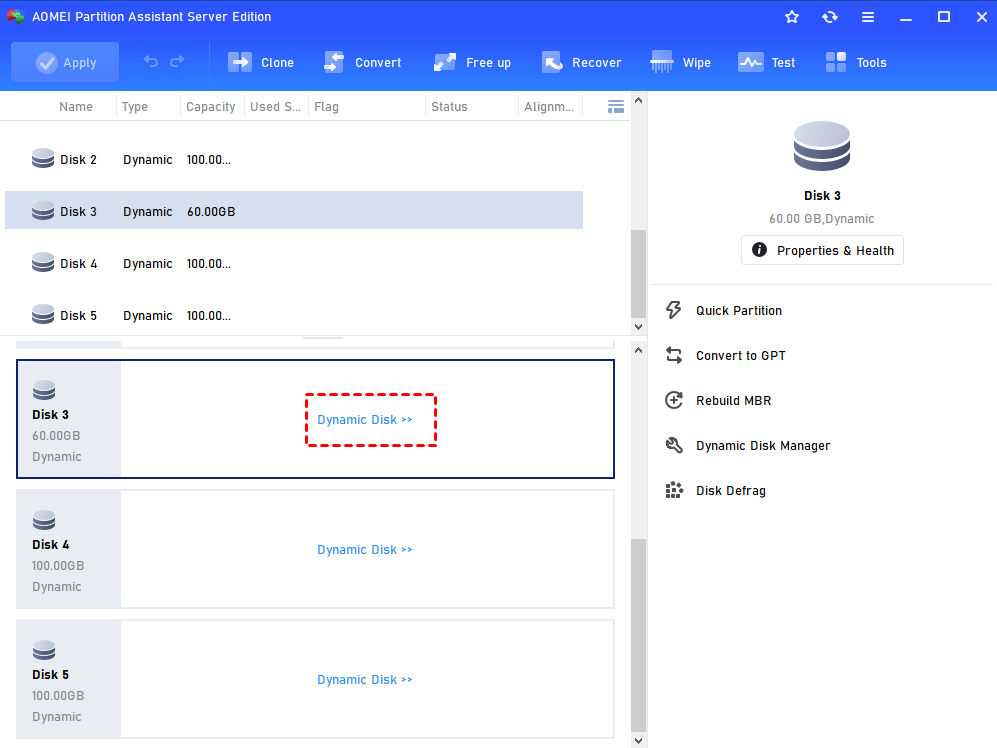This screenshot has width=997, height=748.
Task: Click the Convert to GPT icon
Action: 673,355
